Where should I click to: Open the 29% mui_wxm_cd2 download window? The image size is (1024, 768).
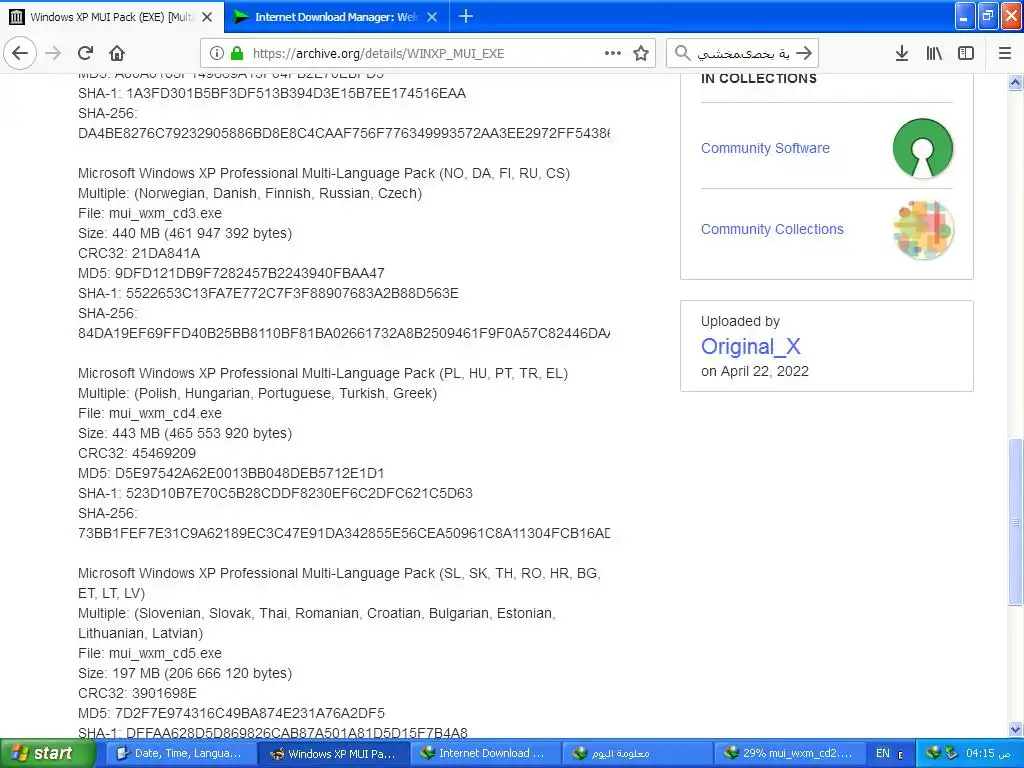(789, 754)
